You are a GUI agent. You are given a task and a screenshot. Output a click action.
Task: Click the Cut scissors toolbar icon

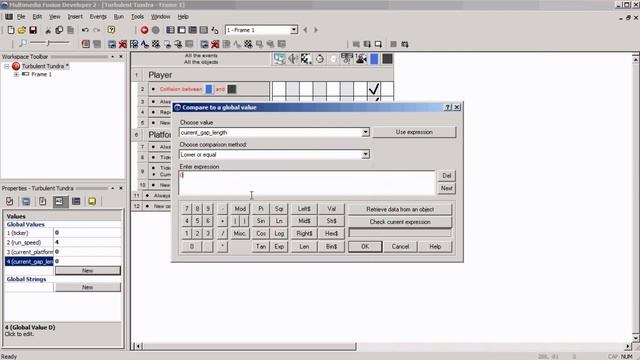[48, 30]
